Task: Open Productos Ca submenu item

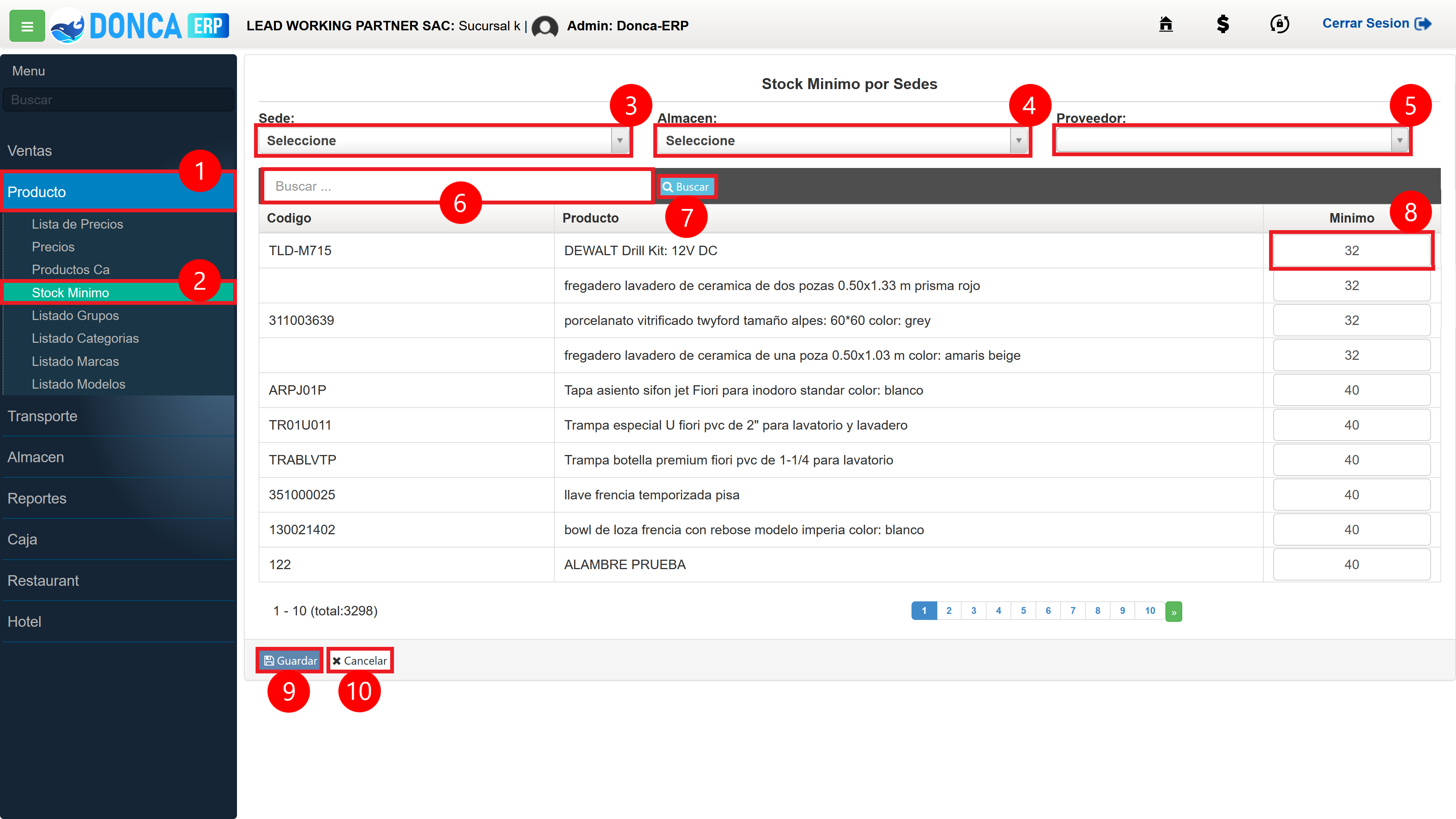Action: 71,270
